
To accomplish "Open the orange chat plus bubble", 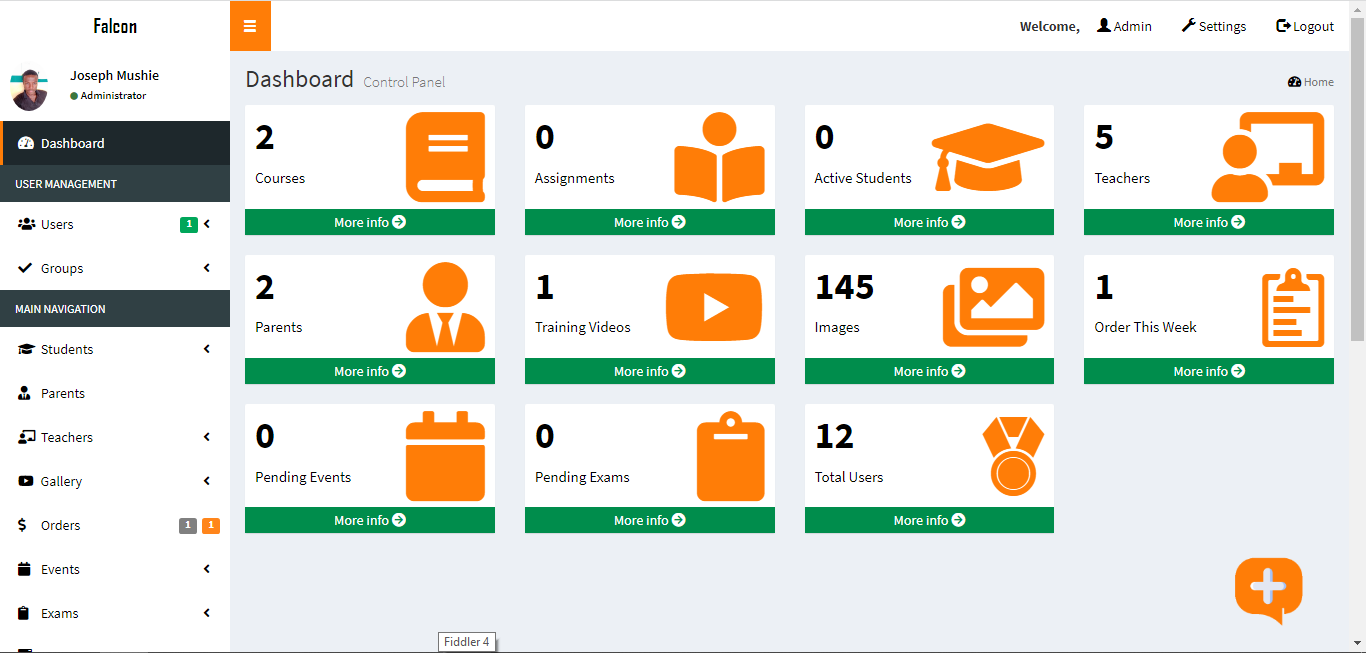I will click(x=1268, y=588).
